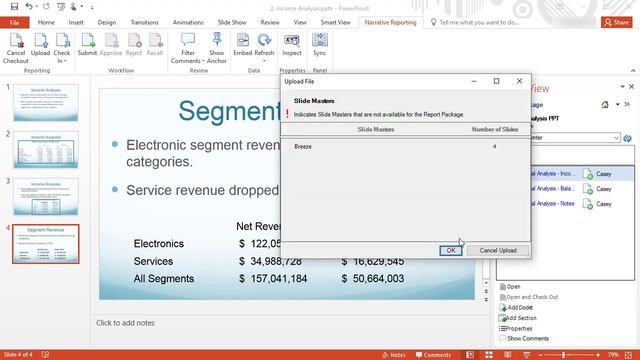Click OK in the Upload File dialog
The width and height of the screenshot is (640, 360).
pyautogui.click(x=451, y=251)
